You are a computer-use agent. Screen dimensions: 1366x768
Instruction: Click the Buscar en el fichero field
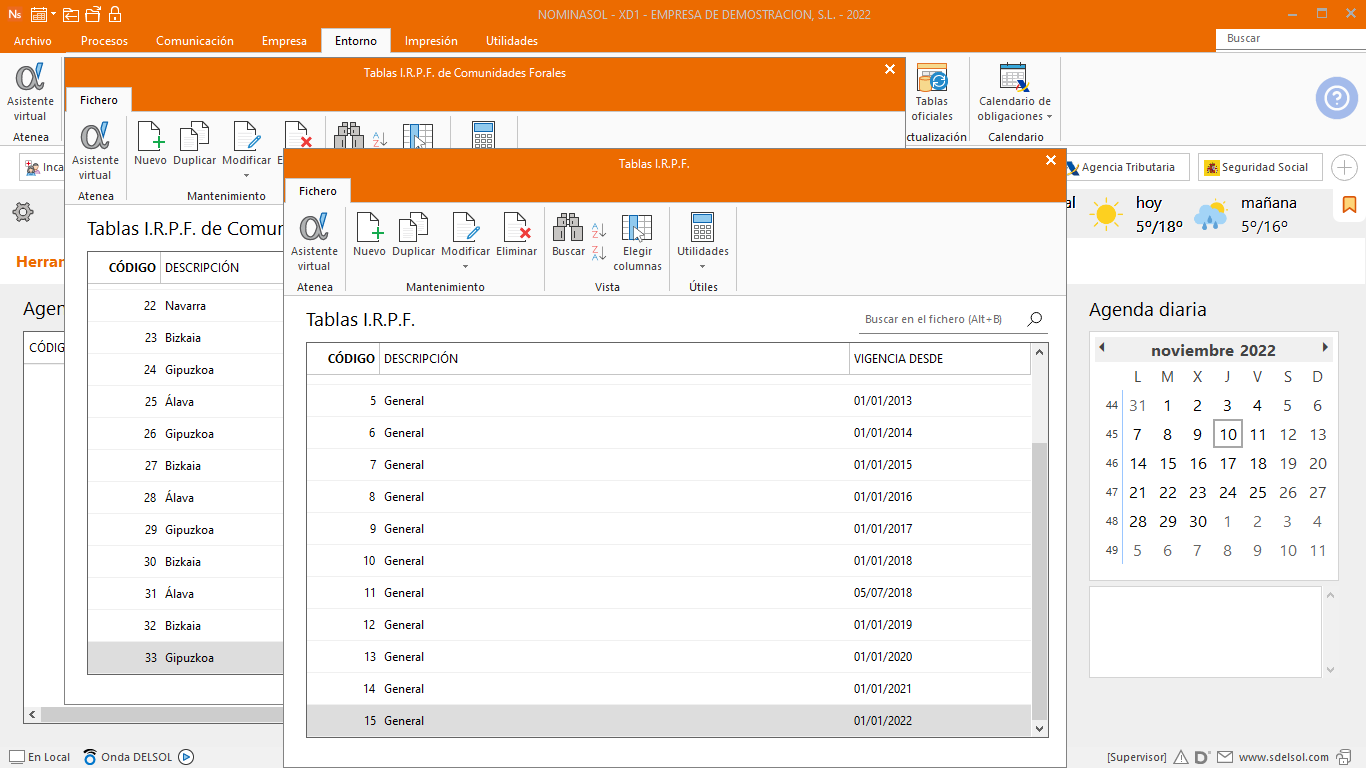coord(940,319)
